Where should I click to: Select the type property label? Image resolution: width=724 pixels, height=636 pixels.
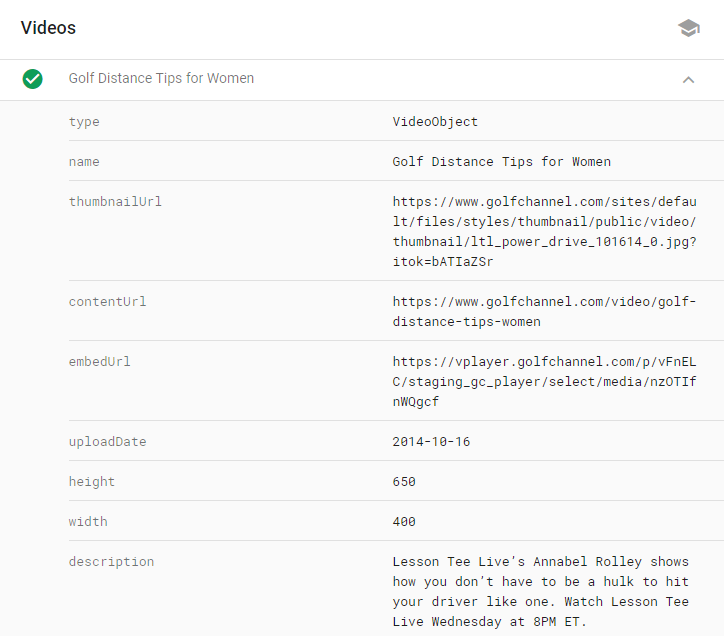click(84, 121)
